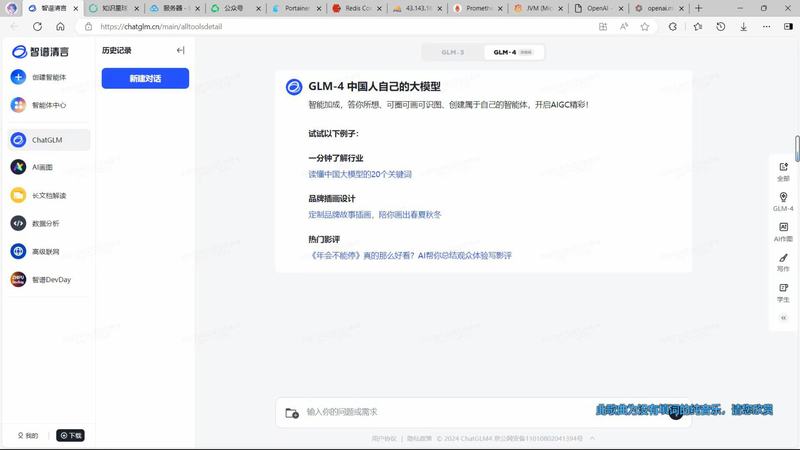The image size is (800, 450).
Task: Switch to the OpenAI browser tab
Action: (598, 8)
